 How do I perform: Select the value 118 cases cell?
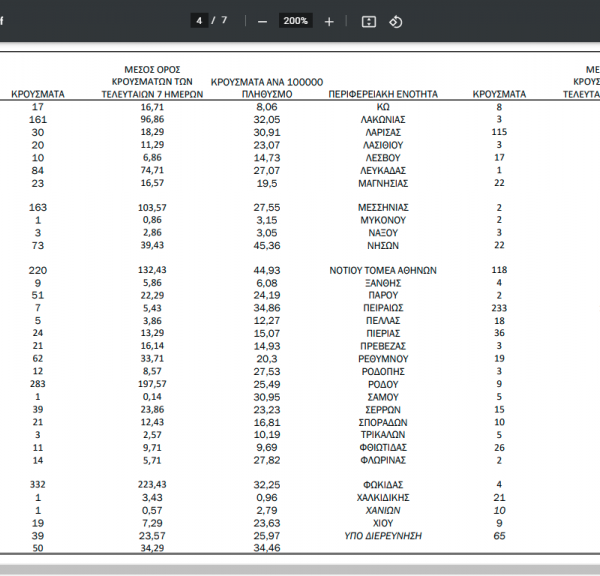tap(499, 270)
